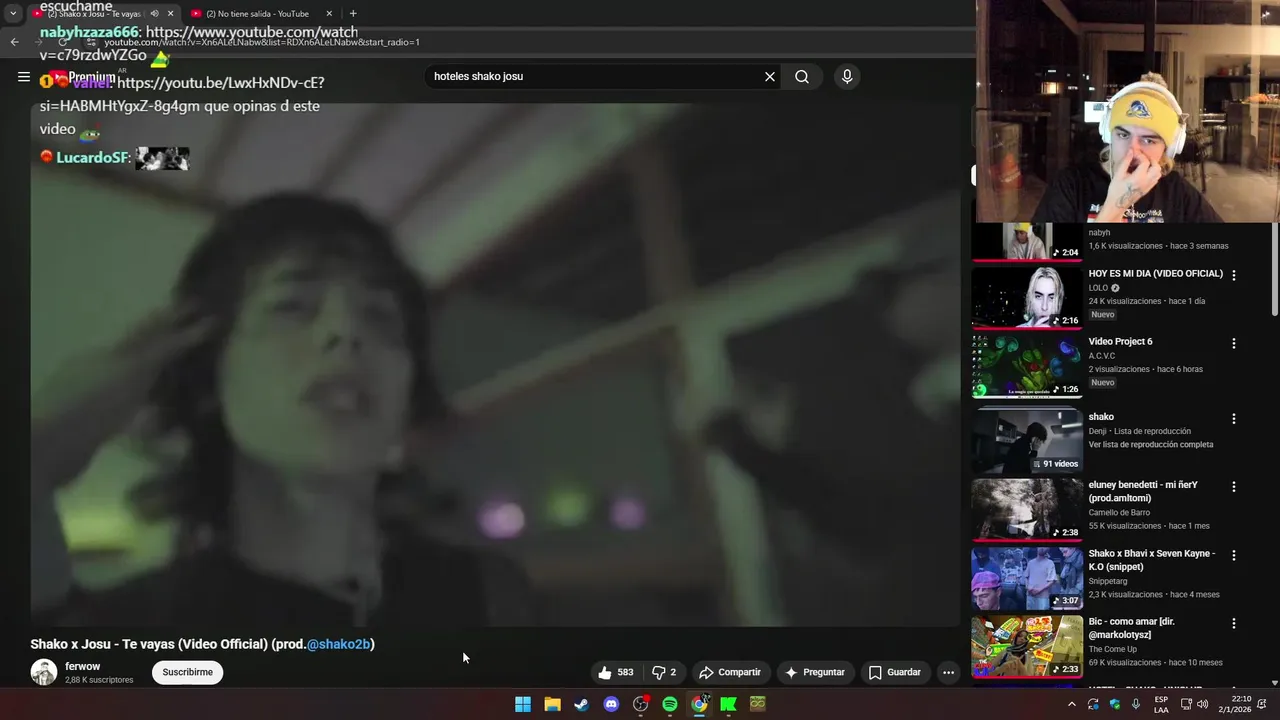Open the eluney benedetti - mi ñerY thumbnail
The image size is (1280, 720).
(1027, 509)
